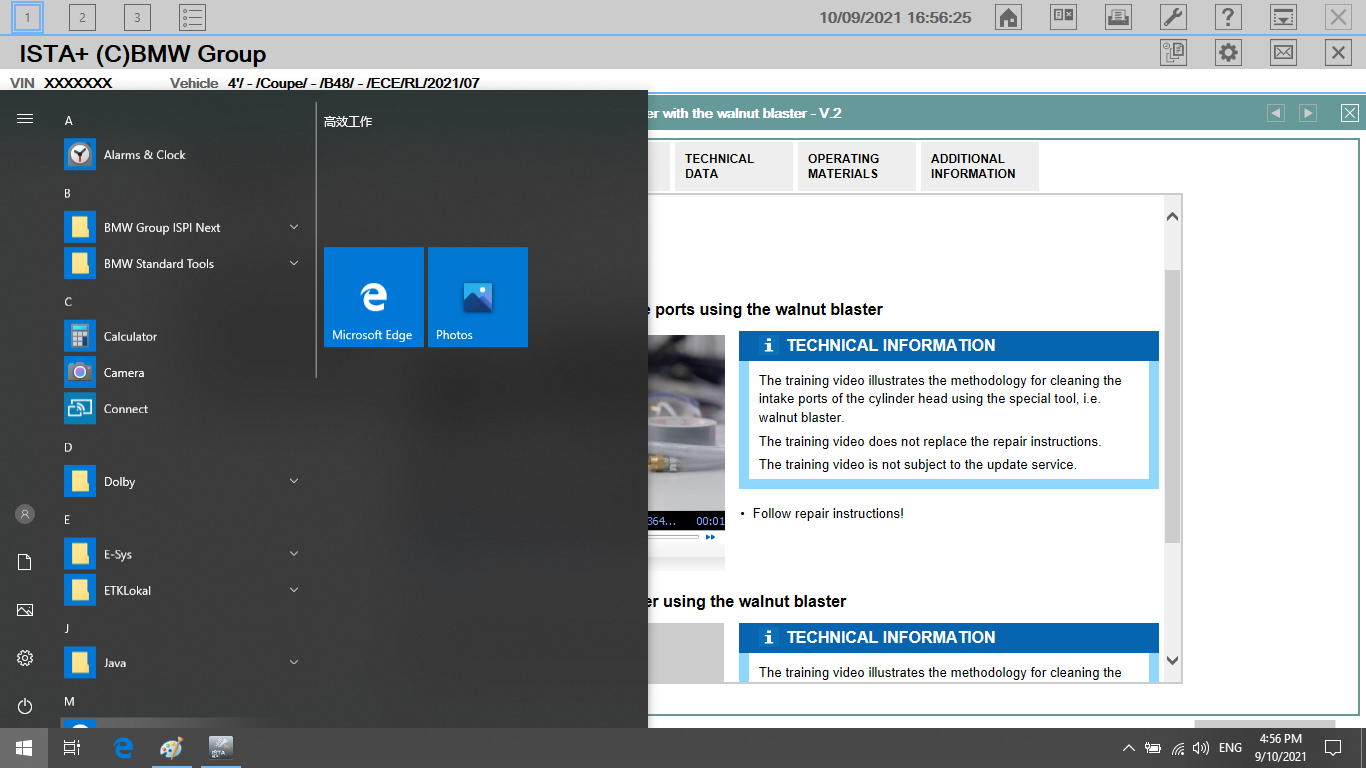Click document scrollbar up arrow
The width and height of the screenshot is (1366, 768).
tap(1173, 216)
